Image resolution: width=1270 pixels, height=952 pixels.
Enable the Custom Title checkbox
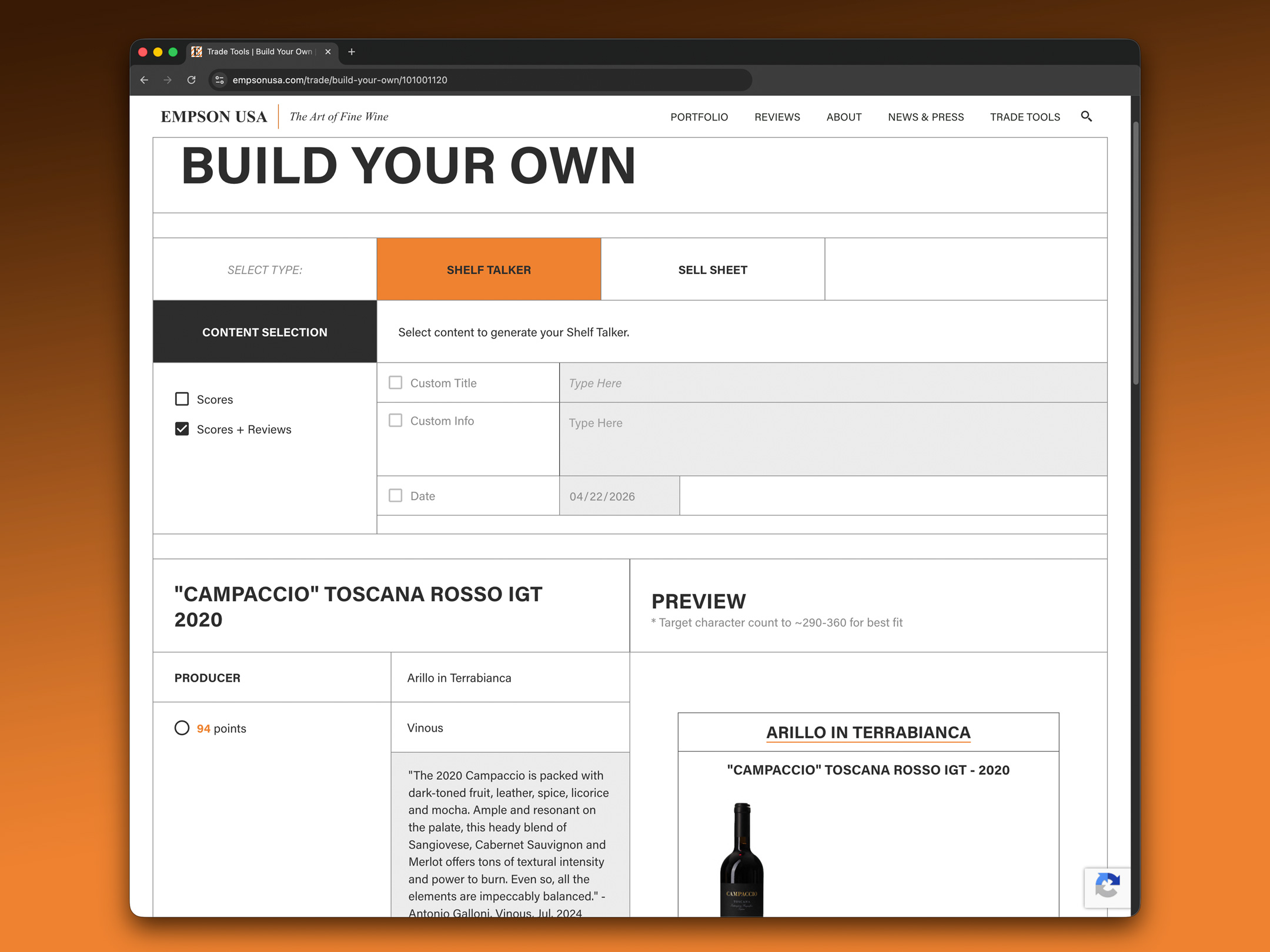click(x=396, y=383)
